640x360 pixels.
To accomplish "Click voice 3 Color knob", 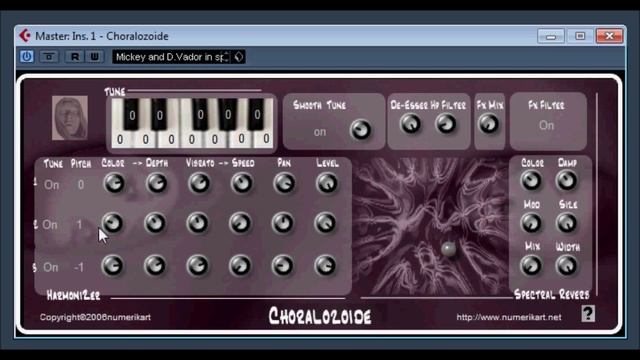I will (x=112, y=266).
